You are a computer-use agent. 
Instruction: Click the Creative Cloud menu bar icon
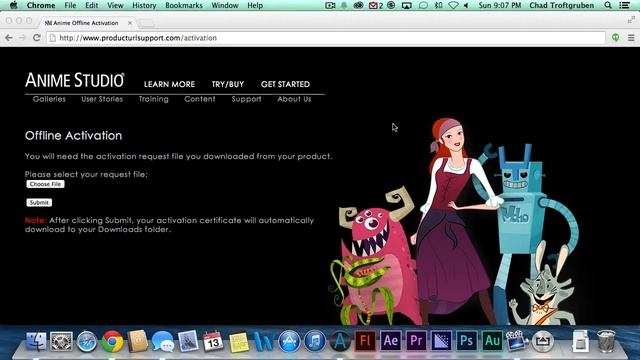click(358, 5)
